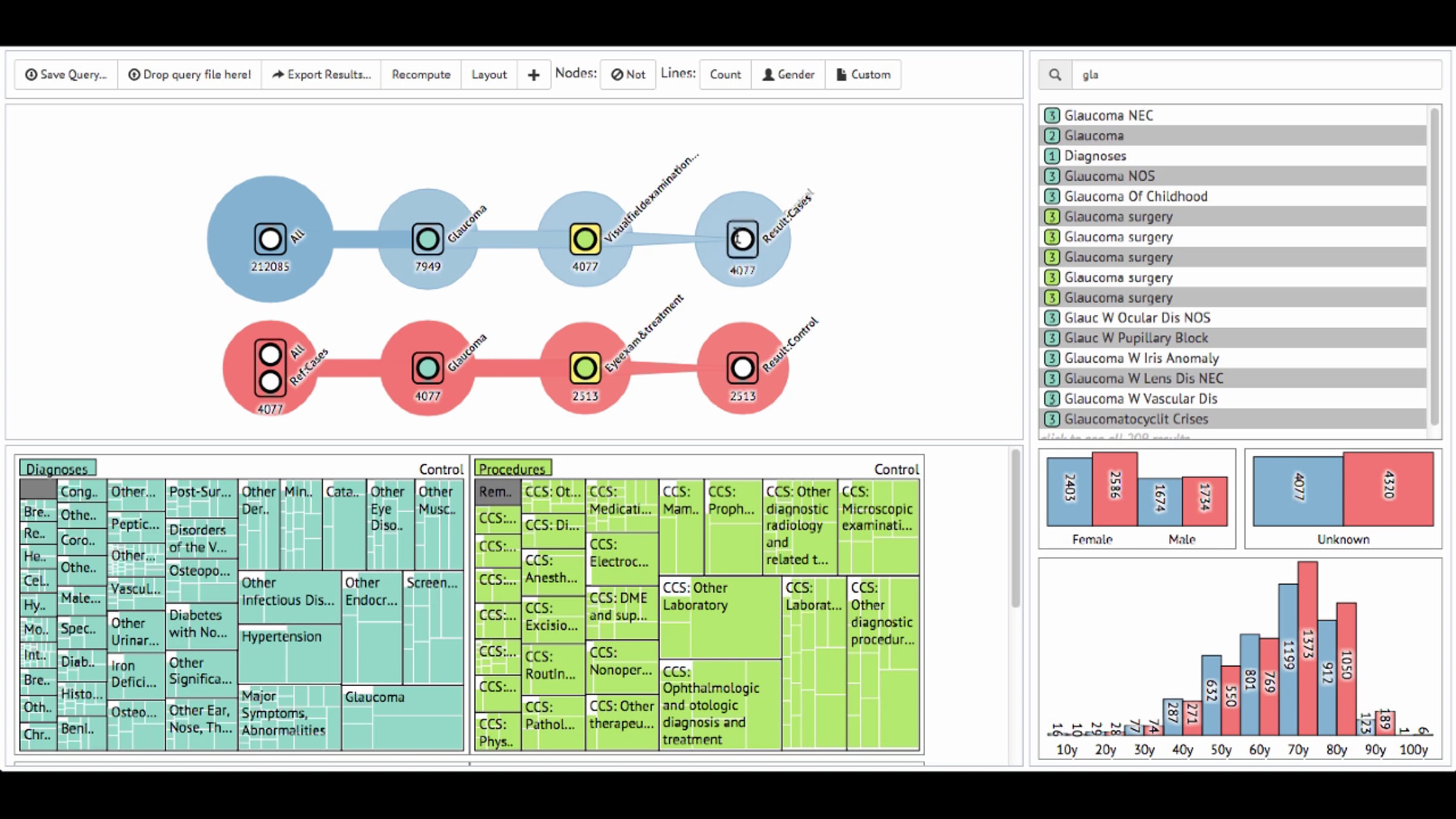This screenshot has height=819, width=1456.
Task: Select the red All Ref:Cases node icon
Action: 270,368
